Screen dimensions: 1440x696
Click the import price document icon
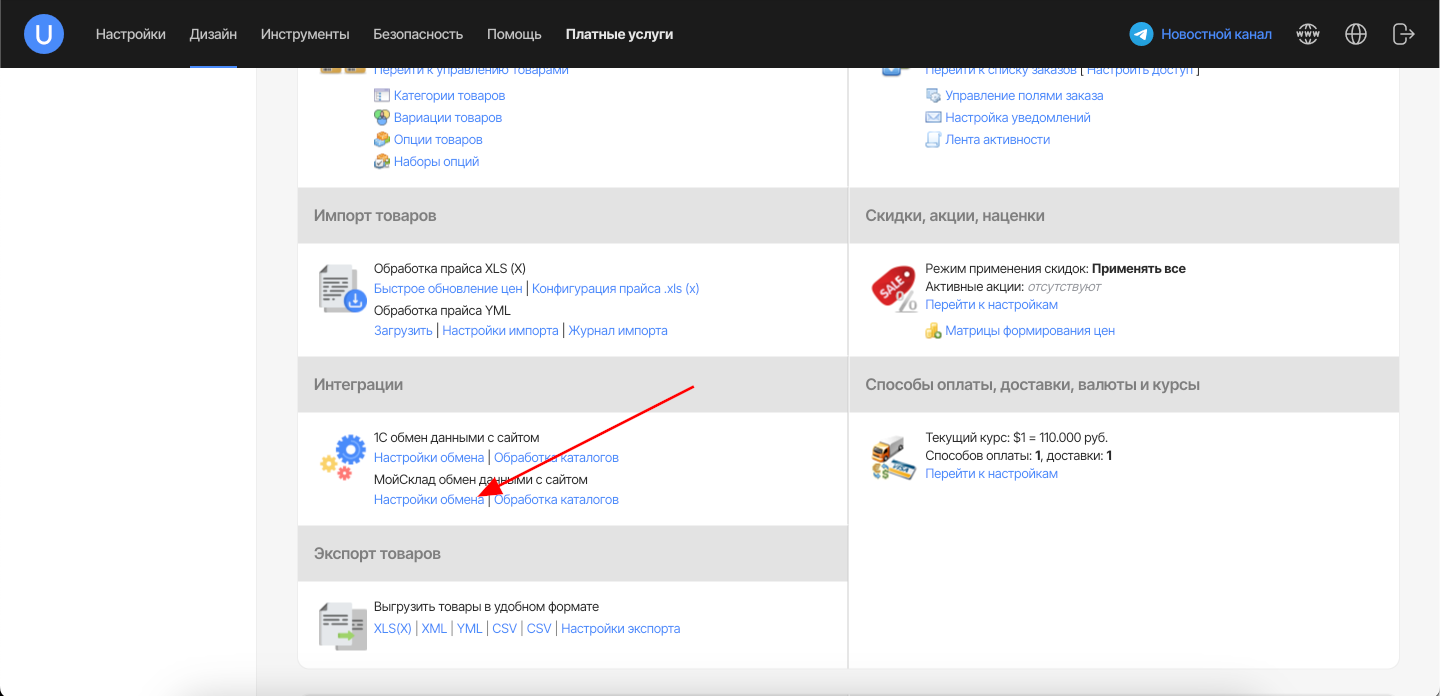coord(342,289)
